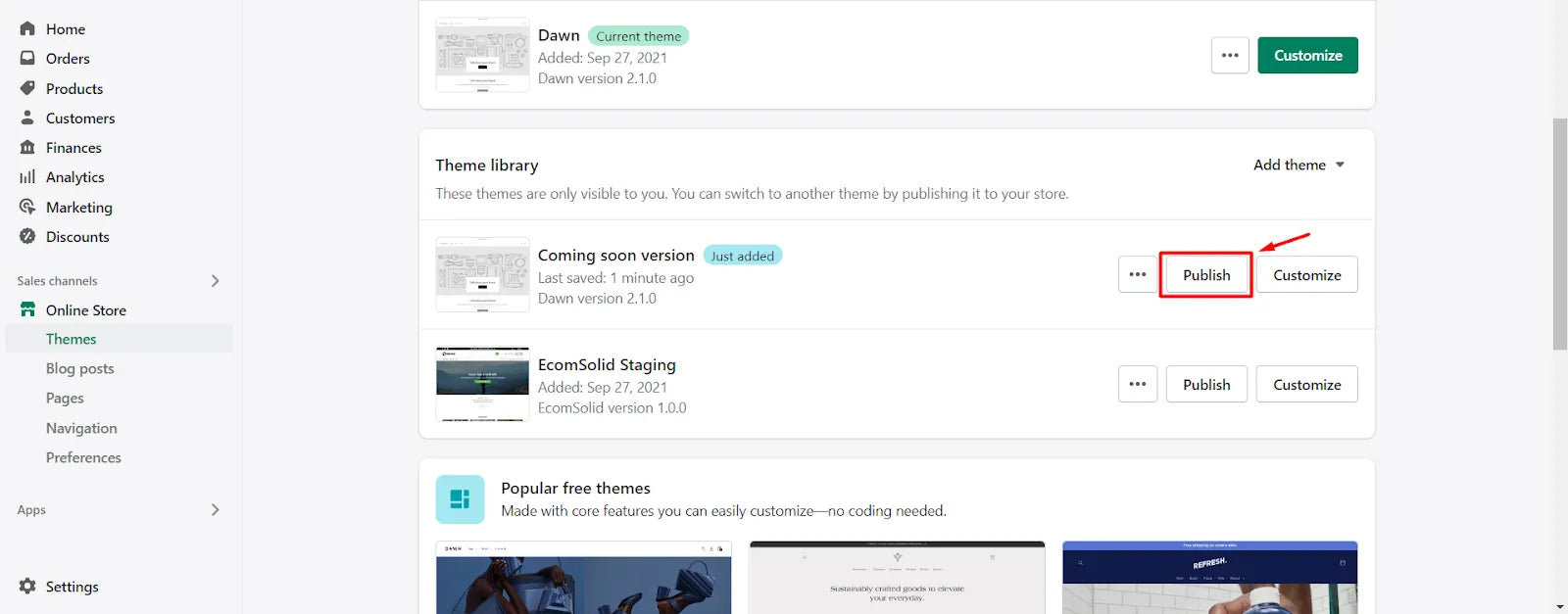Click the Dawn free theme preview card

pyautogui.click(x=583, y=578)
